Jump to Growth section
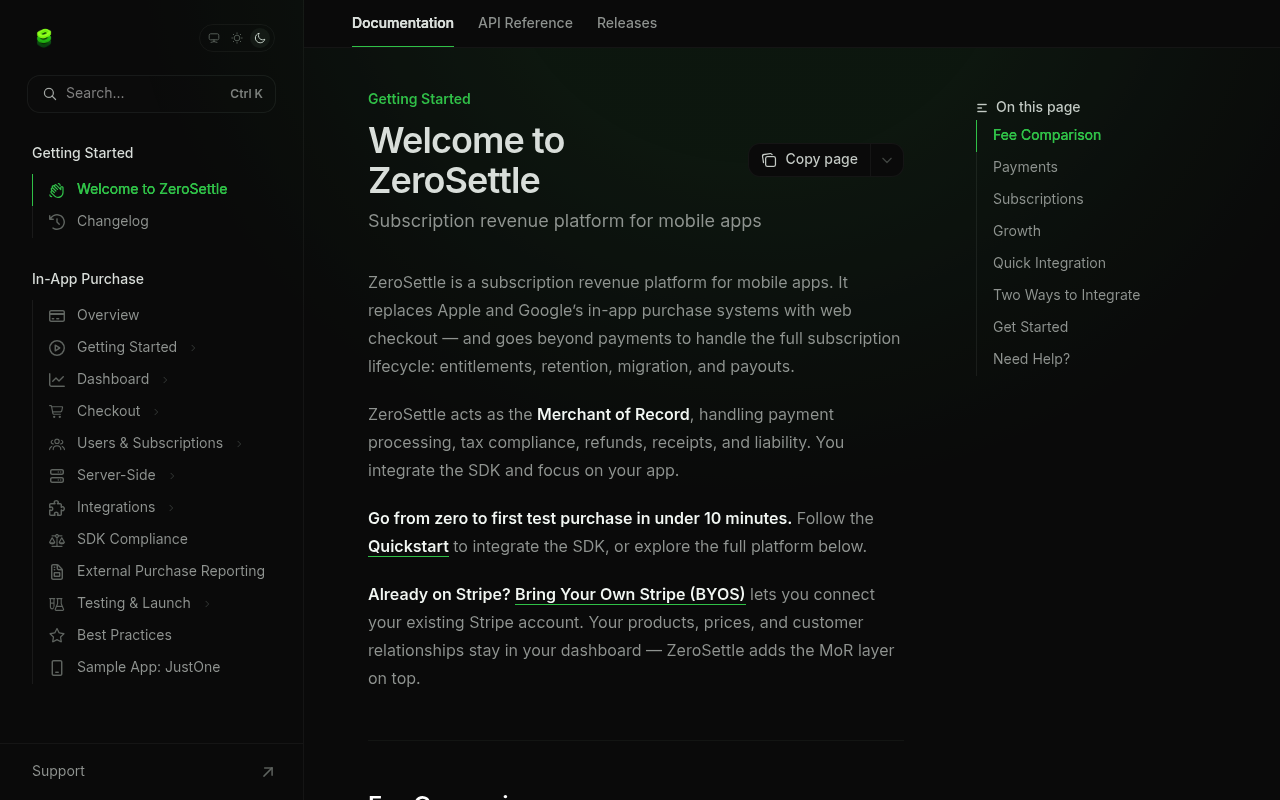The height and width of the screenshot is (800, 1280). (1017, 231)
